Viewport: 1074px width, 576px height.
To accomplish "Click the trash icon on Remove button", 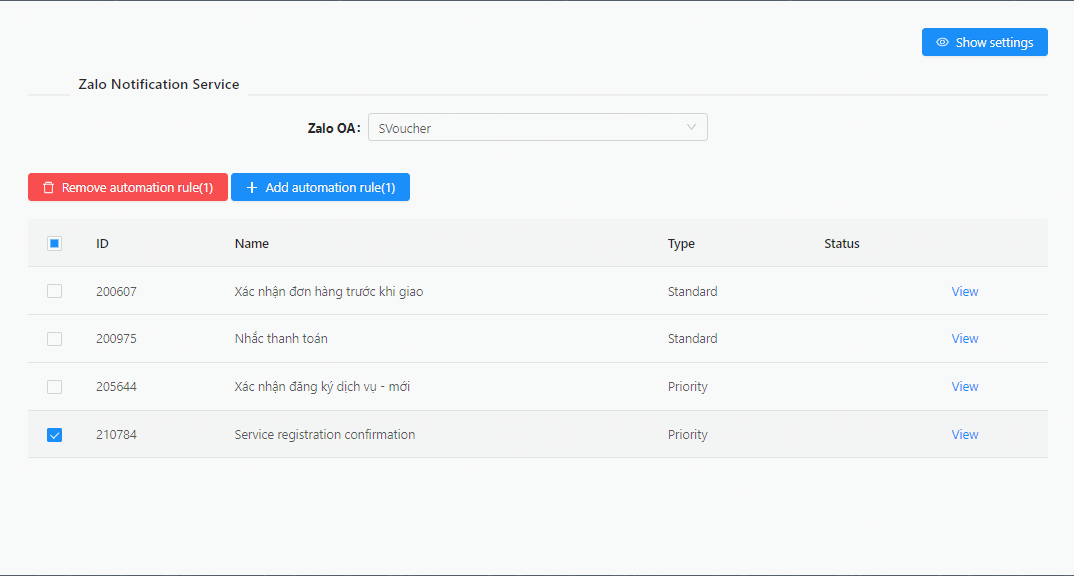I will (x=48, y=188).
